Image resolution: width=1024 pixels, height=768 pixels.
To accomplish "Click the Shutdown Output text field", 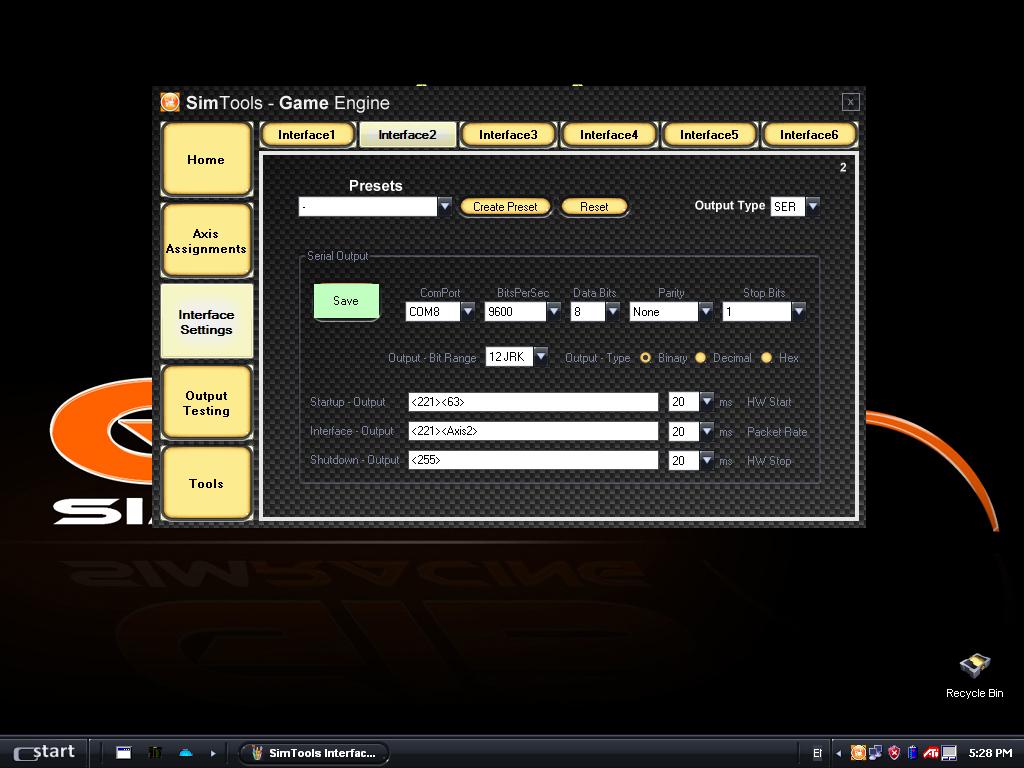I will (533, 460).
